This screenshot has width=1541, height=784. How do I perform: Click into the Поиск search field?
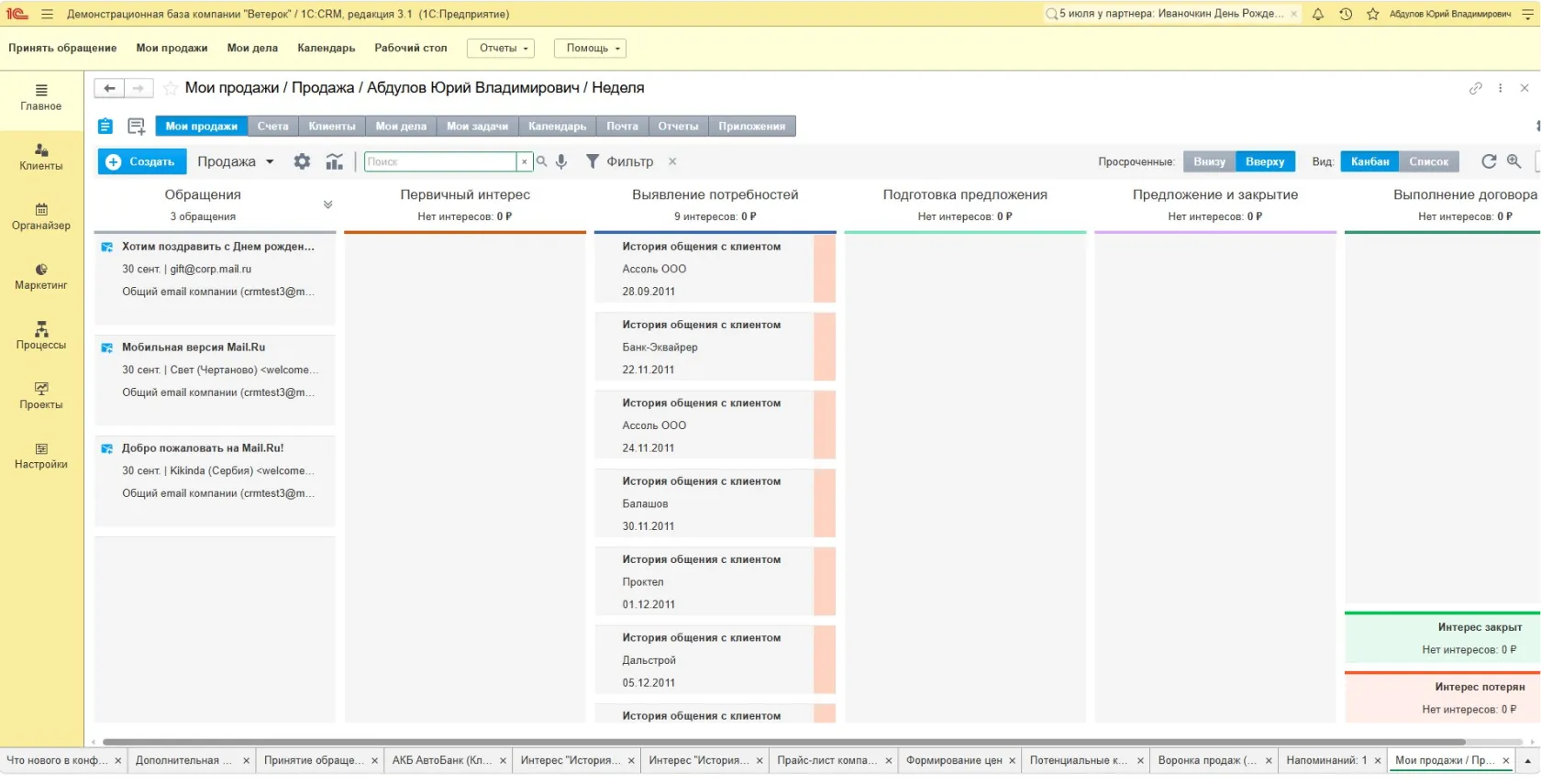coord(440,161)
